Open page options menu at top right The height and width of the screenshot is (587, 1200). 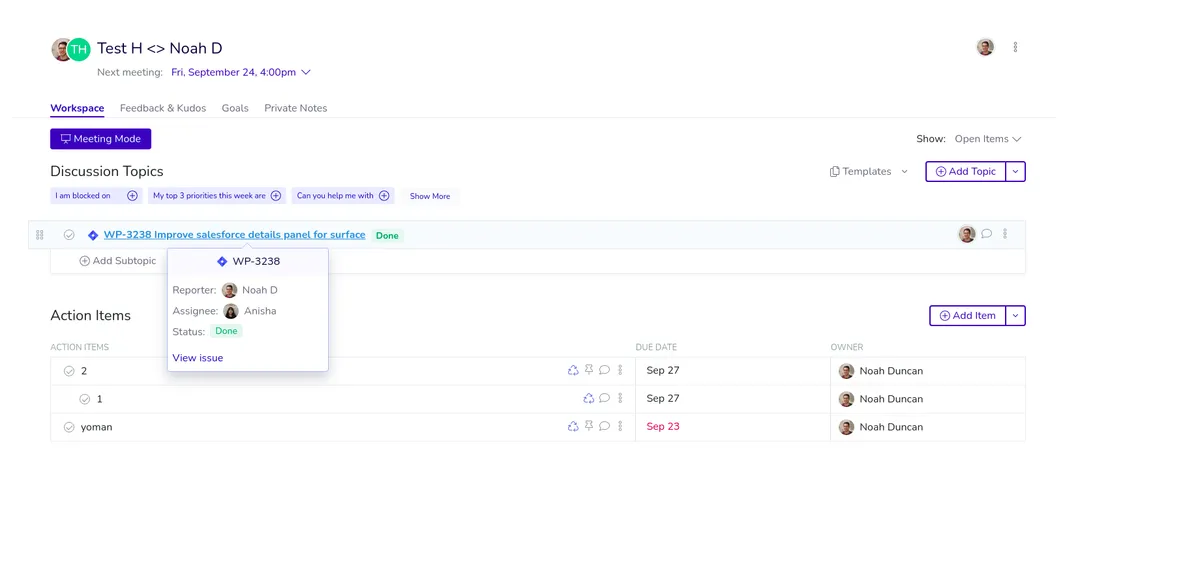pyautogui.click(x=1015, y=47)
